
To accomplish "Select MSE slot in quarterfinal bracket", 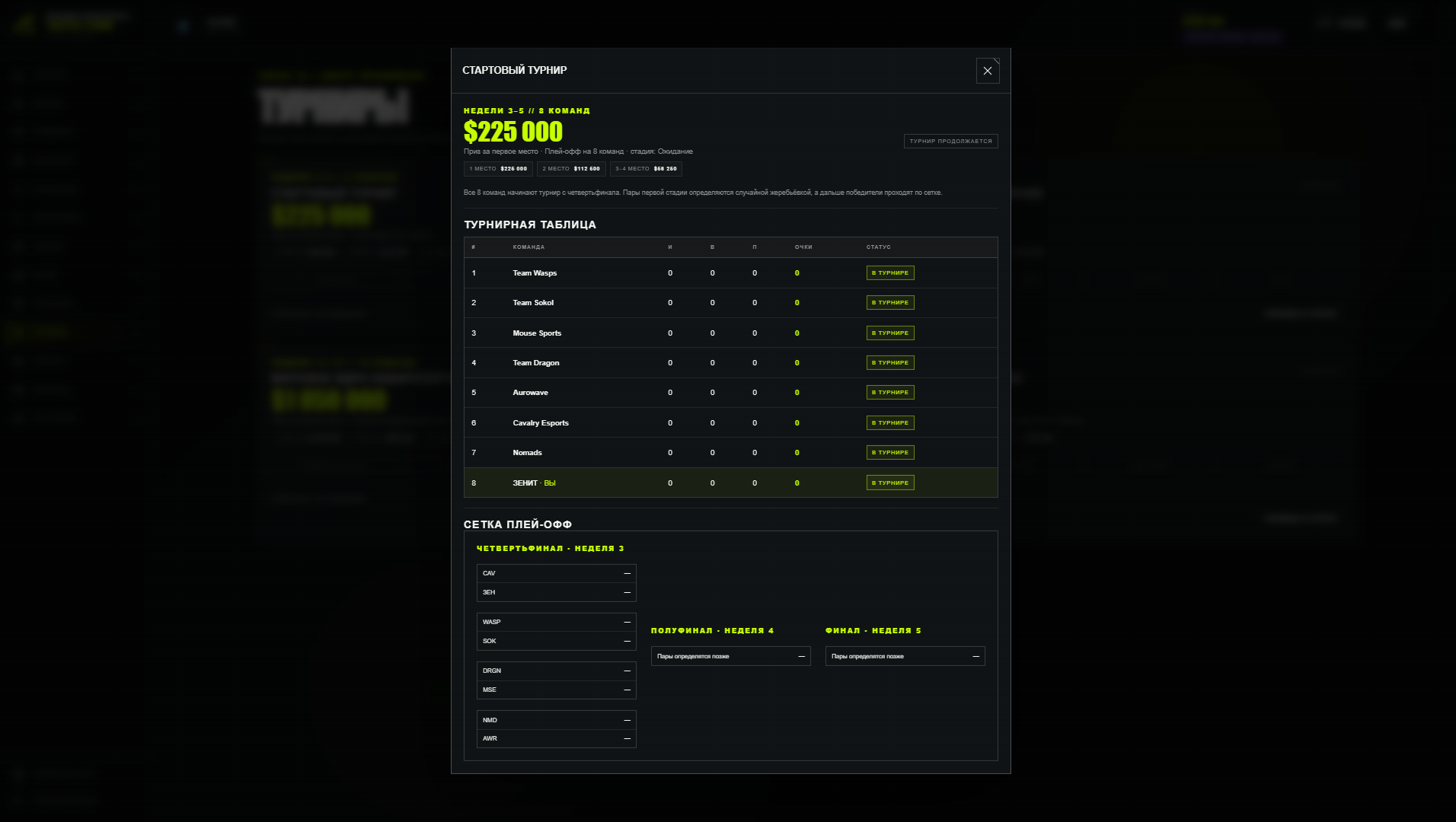I will tap(557, 690).
